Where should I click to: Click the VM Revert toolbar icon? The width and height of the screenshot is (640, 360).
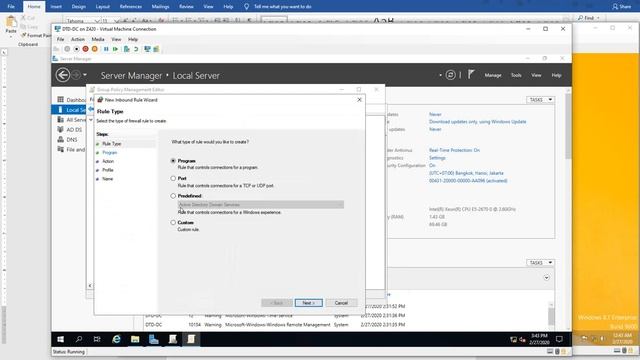(136, 49)
